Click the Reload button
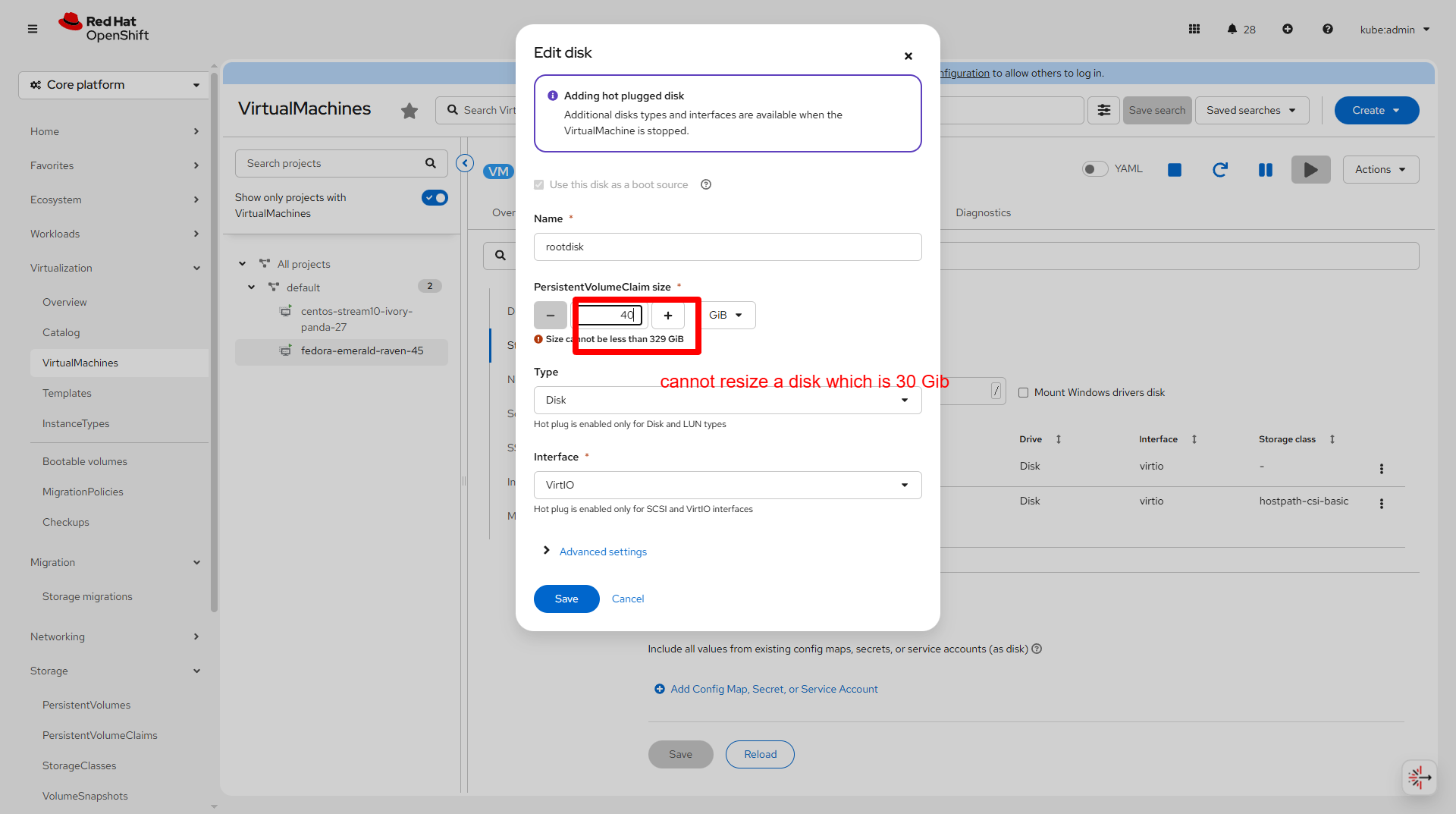Image resolution: width=1456 pixels, height=814 pixels. pos(760,754)
